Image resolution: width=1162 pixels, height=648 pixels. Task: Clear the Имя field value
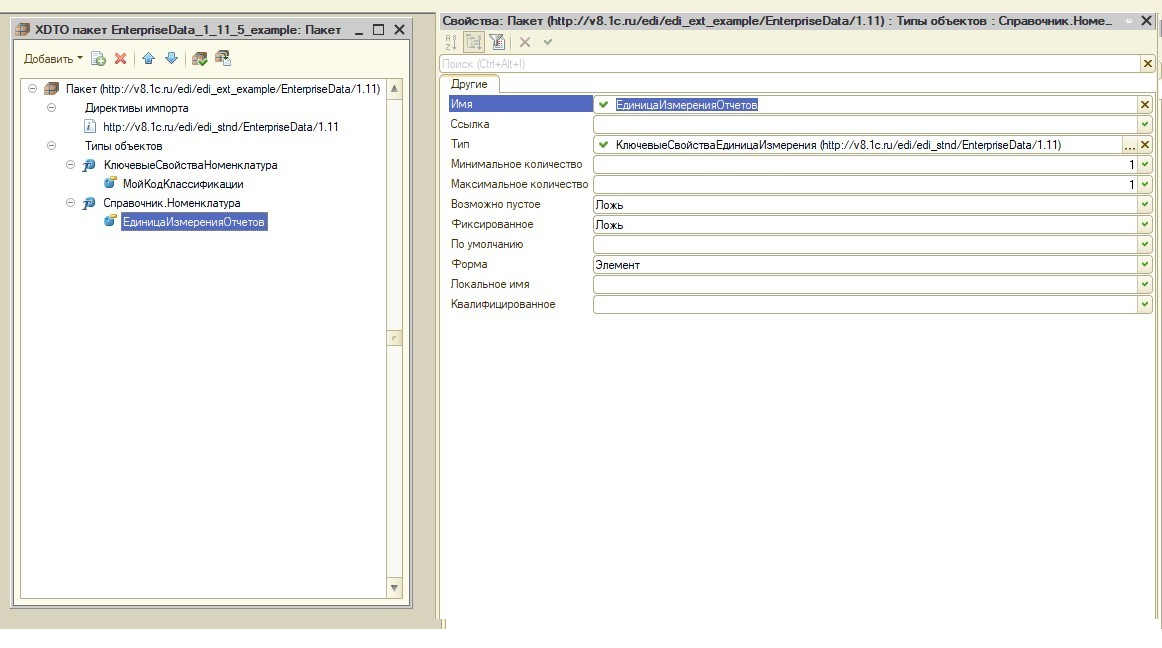pos(1145,105)
